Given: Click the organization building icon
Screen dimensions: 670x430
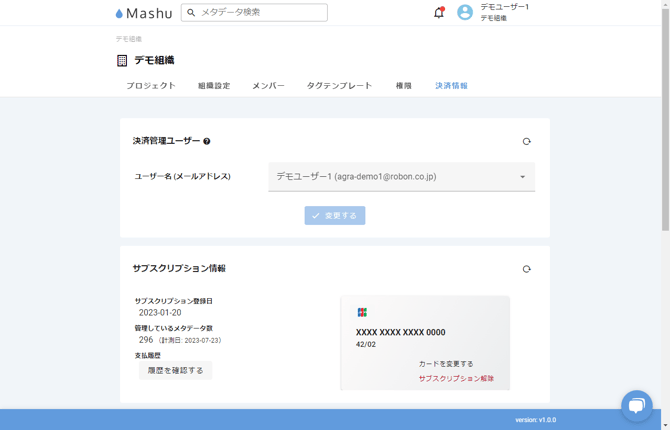Looking at the screenshot, I should pos(122,61).
